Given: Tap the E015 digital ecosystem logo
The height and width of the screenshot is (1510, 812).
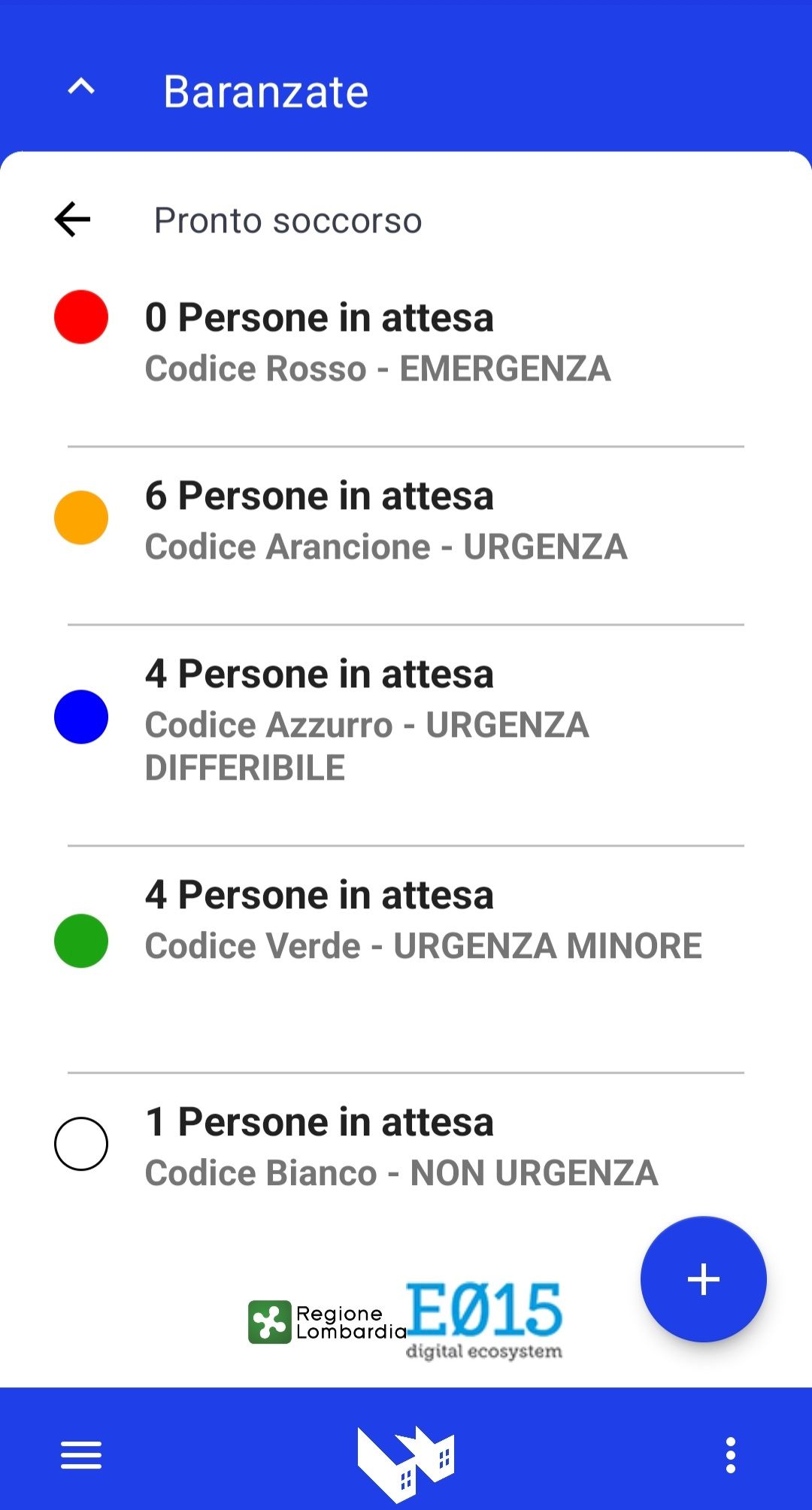Looking at the screenshot, I should (x=484, y=1320).
